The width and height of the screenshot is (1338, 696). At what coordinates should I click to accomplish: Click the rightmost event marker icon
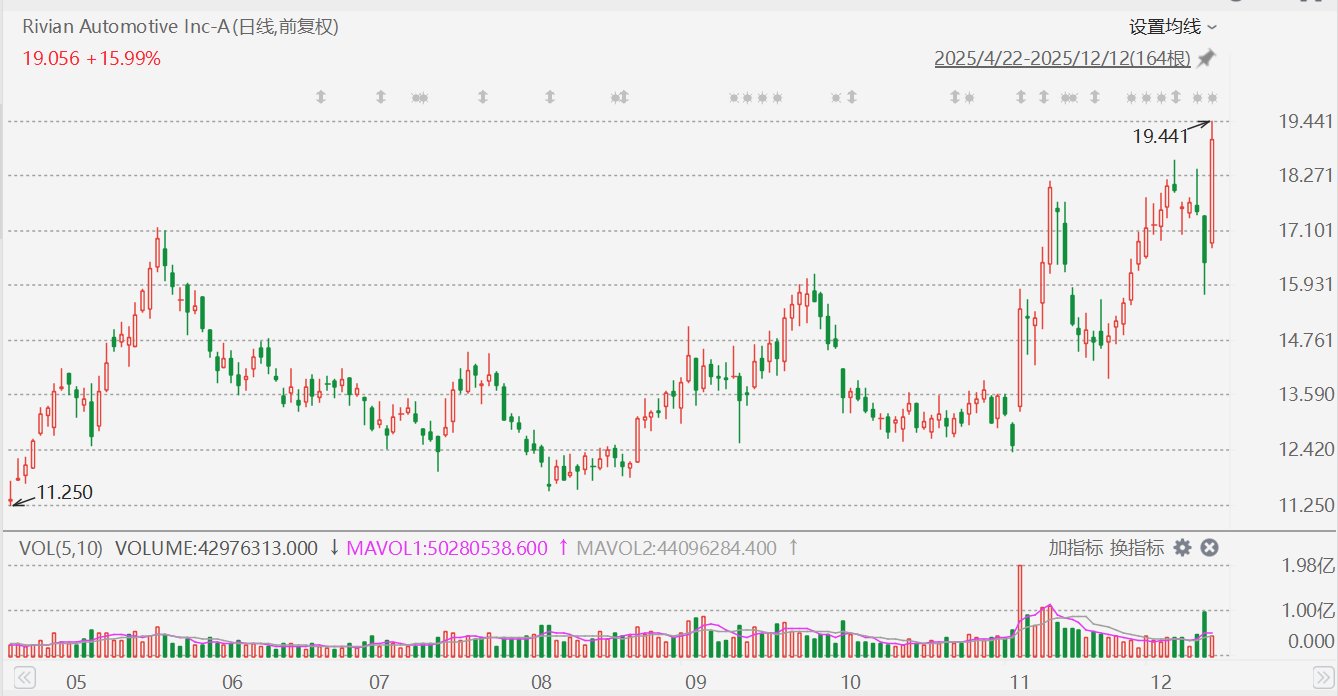pos(1212,97)
